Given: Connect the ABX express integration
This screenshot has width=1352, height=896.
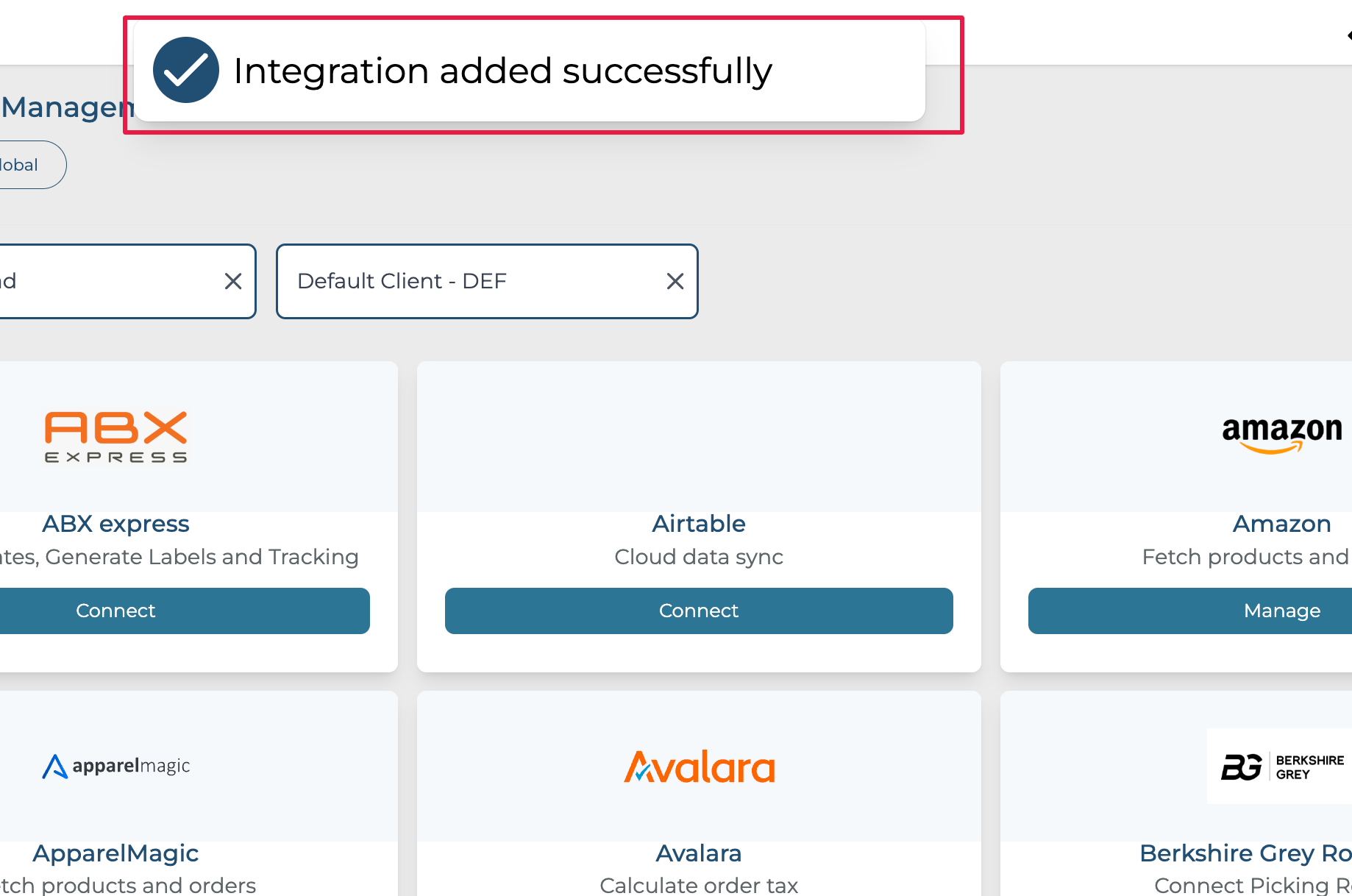Looking at the screenshot, I should 116,611.
